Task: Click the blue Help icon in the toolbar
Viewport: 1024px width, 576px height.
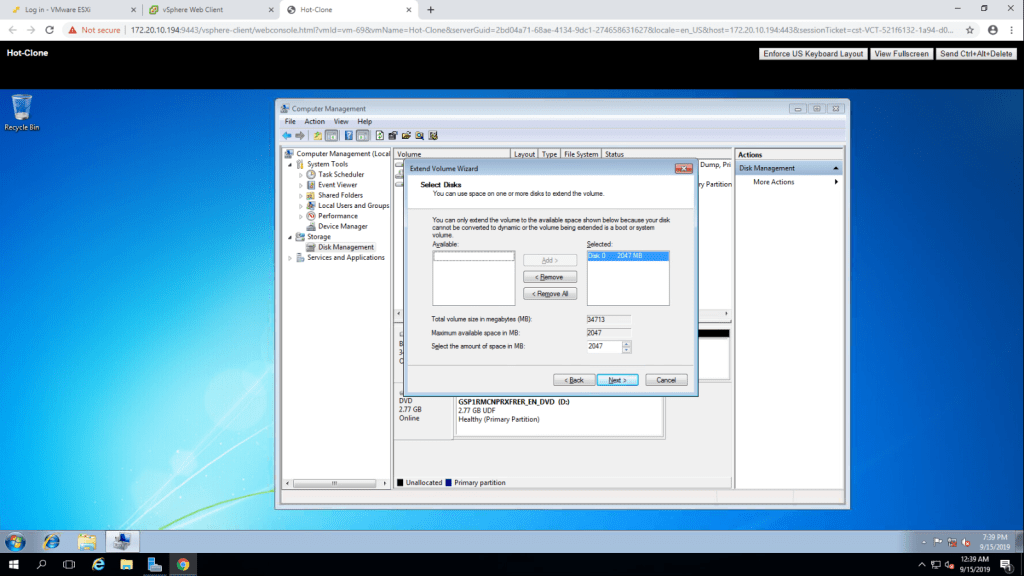Action: [x=349, y=135]
